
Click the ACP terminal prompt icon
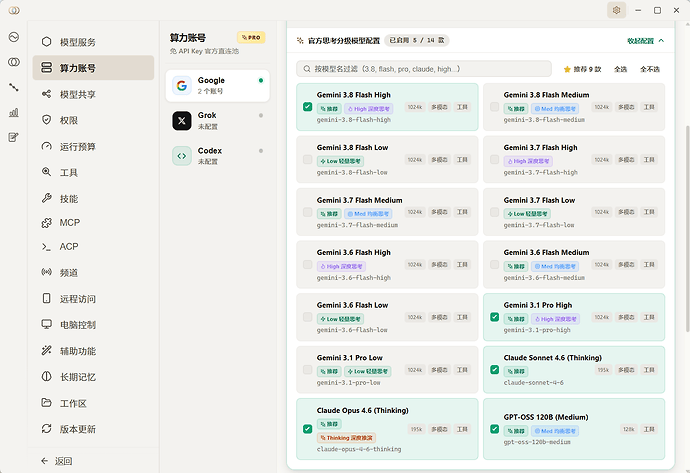click(46, 247)
